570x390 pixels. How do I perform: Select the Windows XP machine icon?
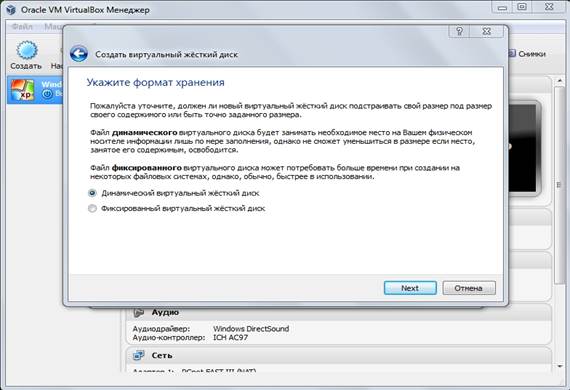[x=23, y=90]
